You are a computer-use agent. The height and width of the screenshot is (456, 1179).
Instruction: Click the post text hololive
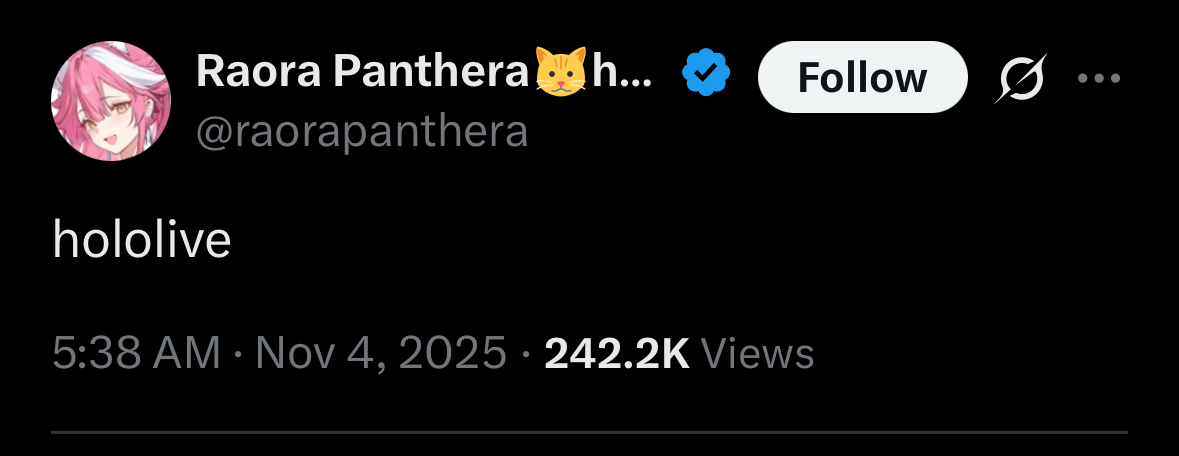click(x=141, y=240)
